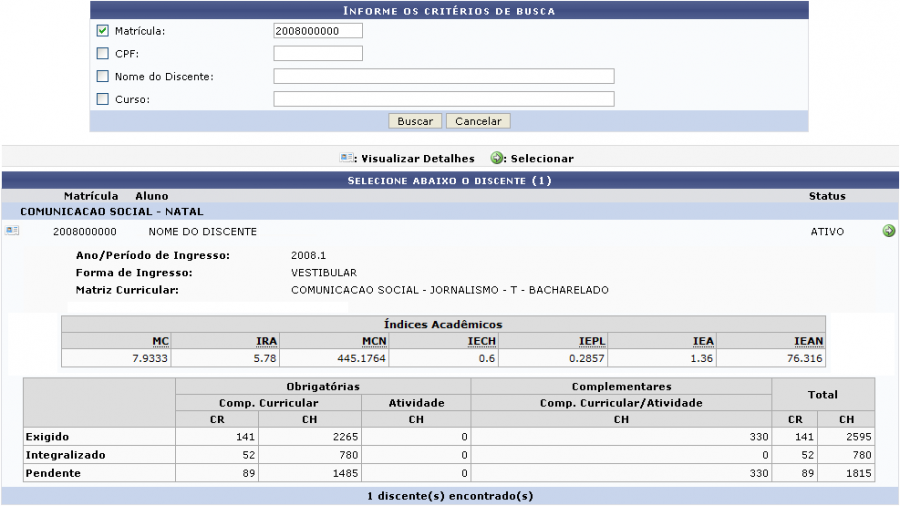This screenshot has height=506, width=900.
Task: Uncheck the Matrícula search criterion checkbox
Action: 102,31
